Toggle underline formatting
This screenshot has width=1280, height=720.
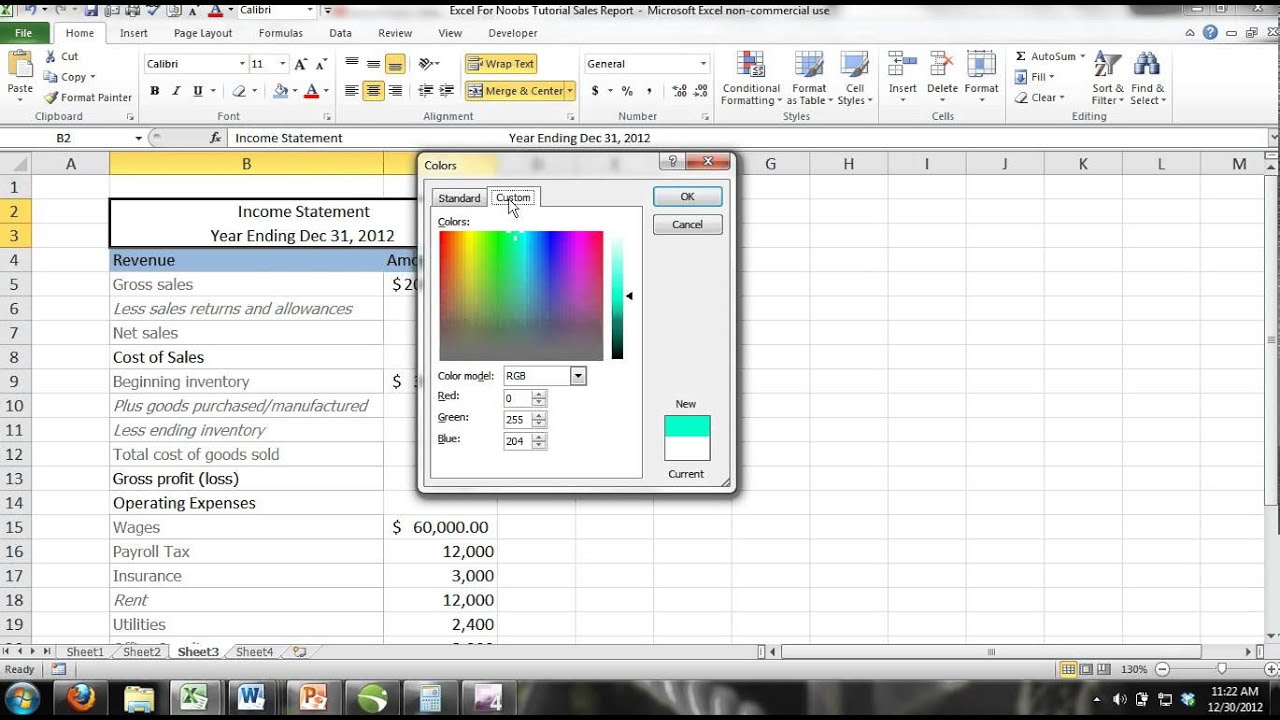tap(198, 91)
